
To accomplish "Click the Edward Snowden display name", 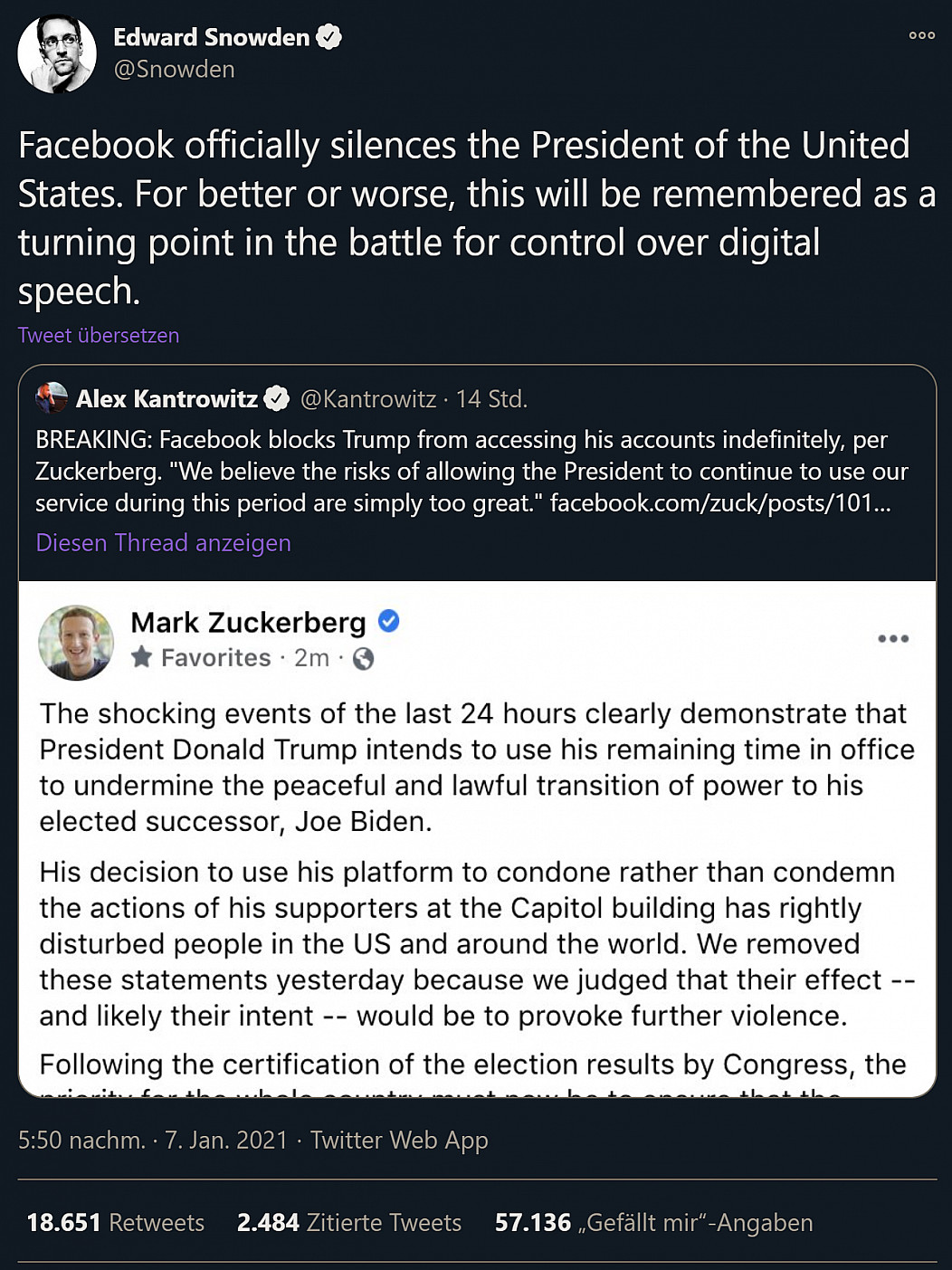I will click(x=211, y=37).
